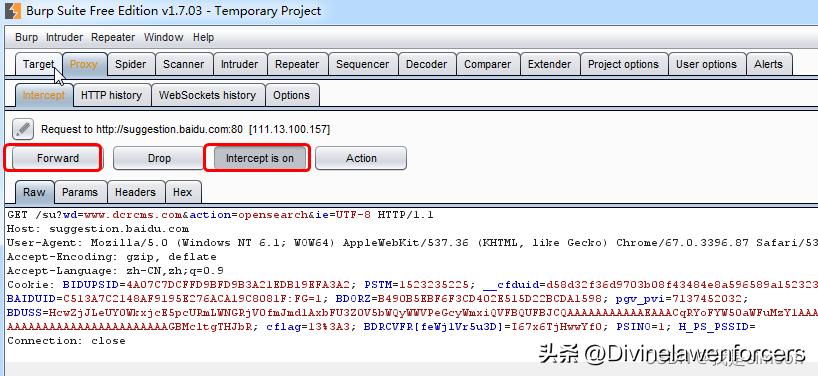The width and height of the screenshot is (818, 376).
Task: Click the Connection: close header line
Action: click(x=66, y=341)
